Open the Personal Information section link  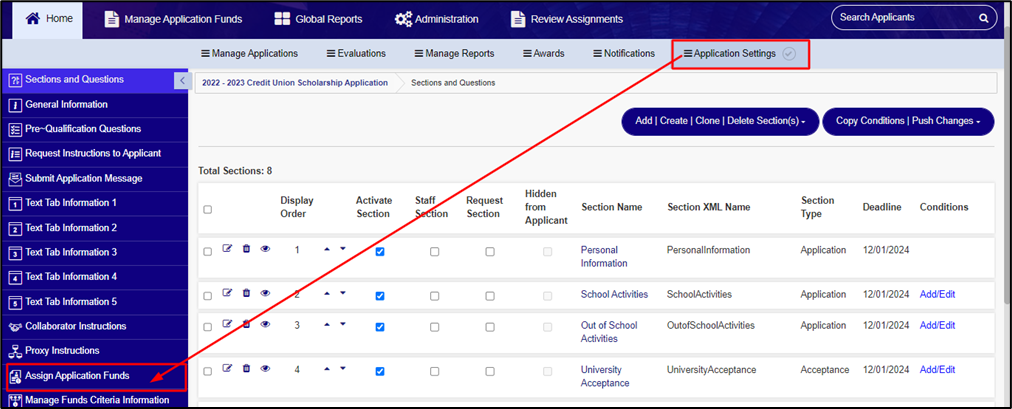coord(604,257)
